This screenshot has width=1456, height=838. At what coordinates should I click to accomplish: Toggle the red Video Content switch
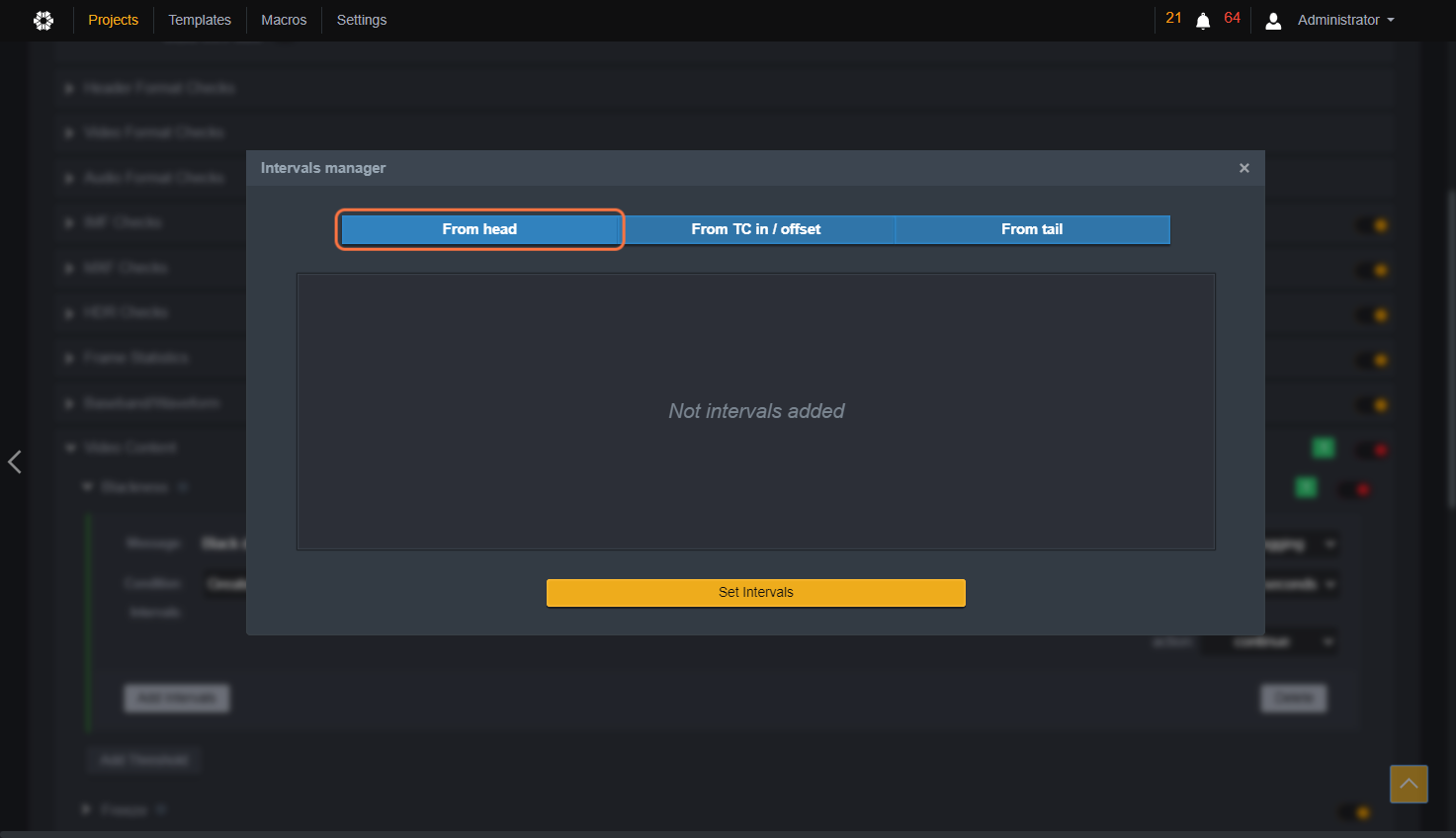pos(1372,450)
